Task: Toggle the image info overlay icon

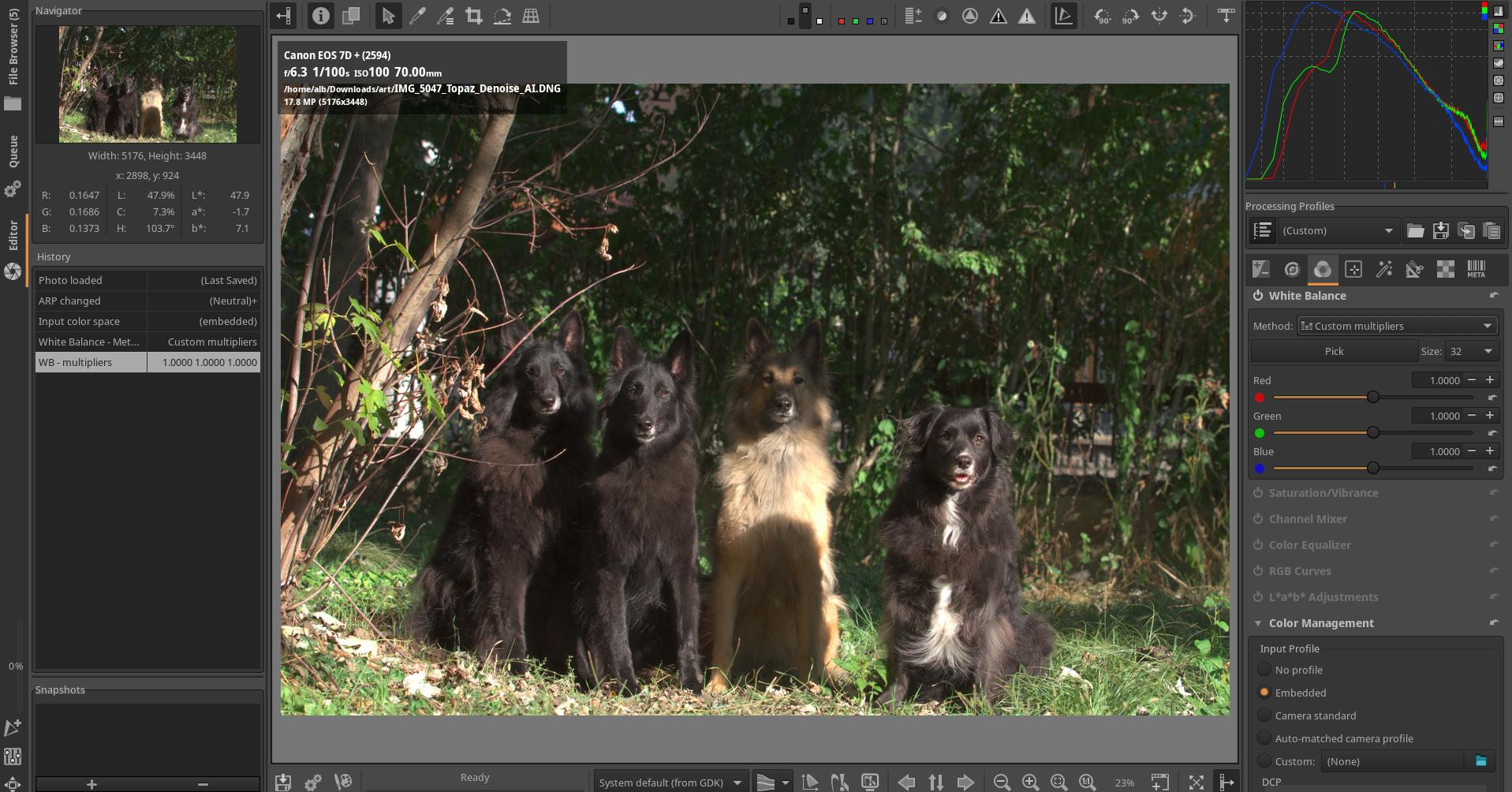Action: (320, 16)
